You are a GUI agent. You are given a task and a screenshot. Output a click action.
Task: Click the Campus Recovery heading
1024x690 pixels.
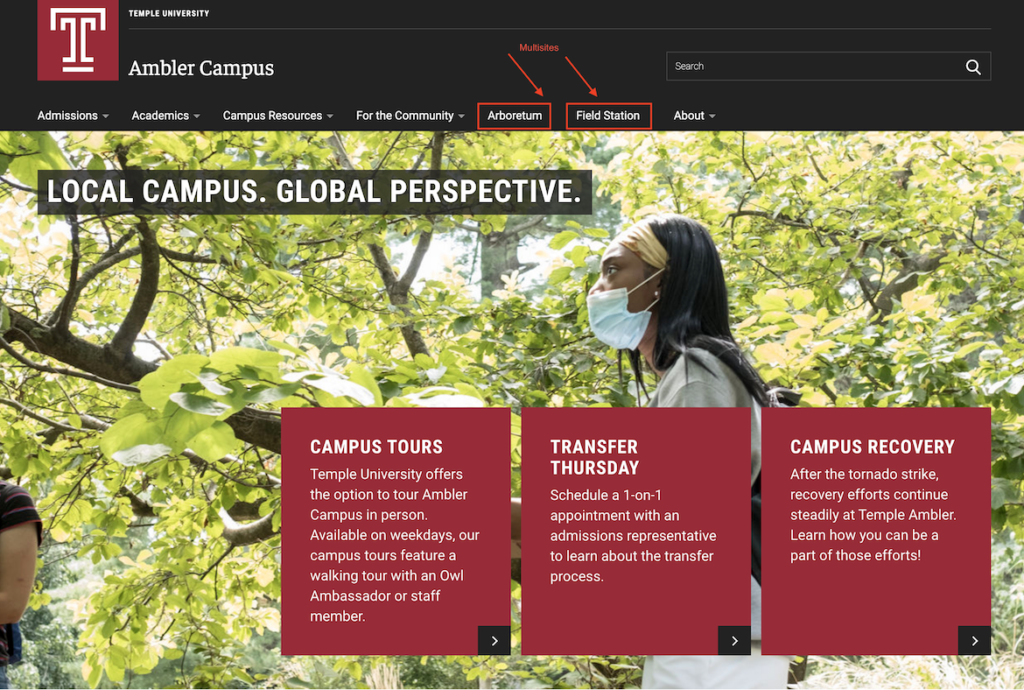pyautogui.click(x=872, y=447)
